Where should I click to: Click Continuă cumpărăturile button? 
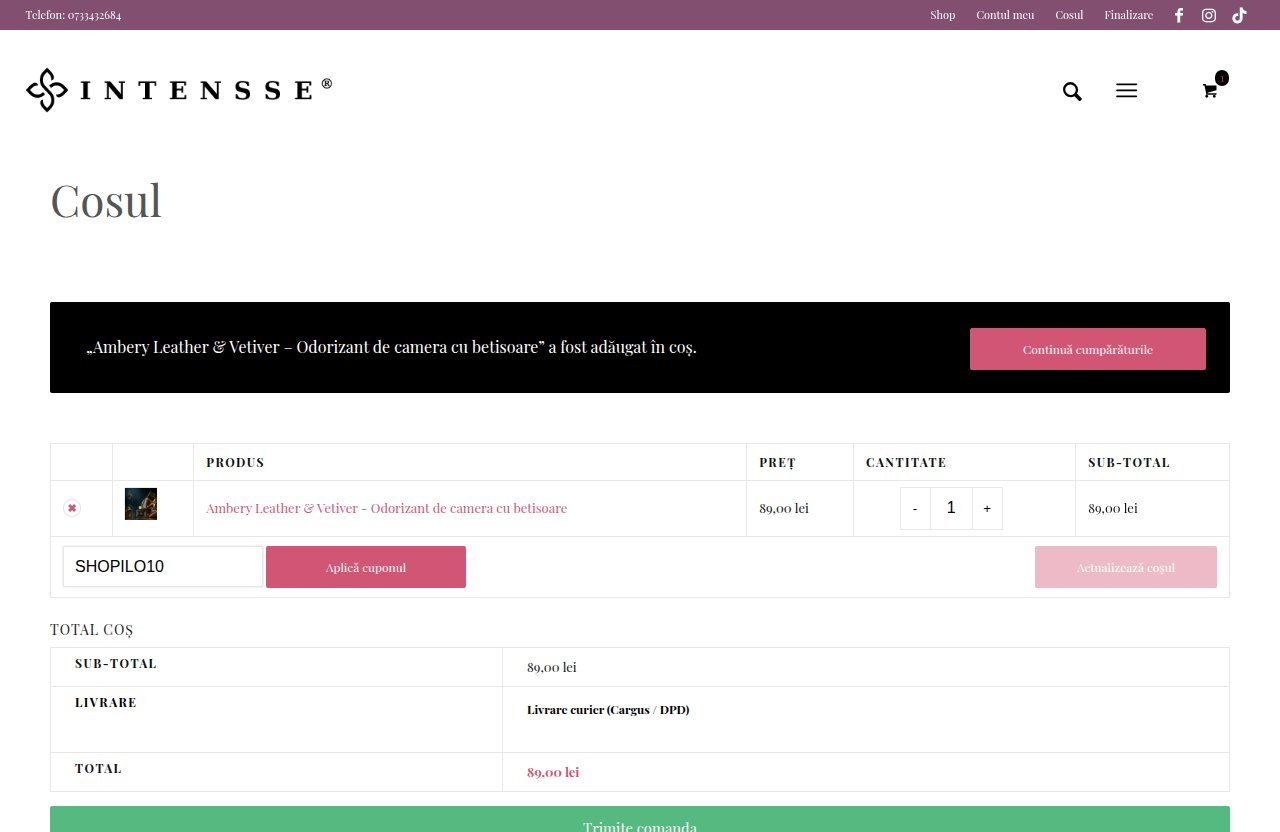point(1088,349)
